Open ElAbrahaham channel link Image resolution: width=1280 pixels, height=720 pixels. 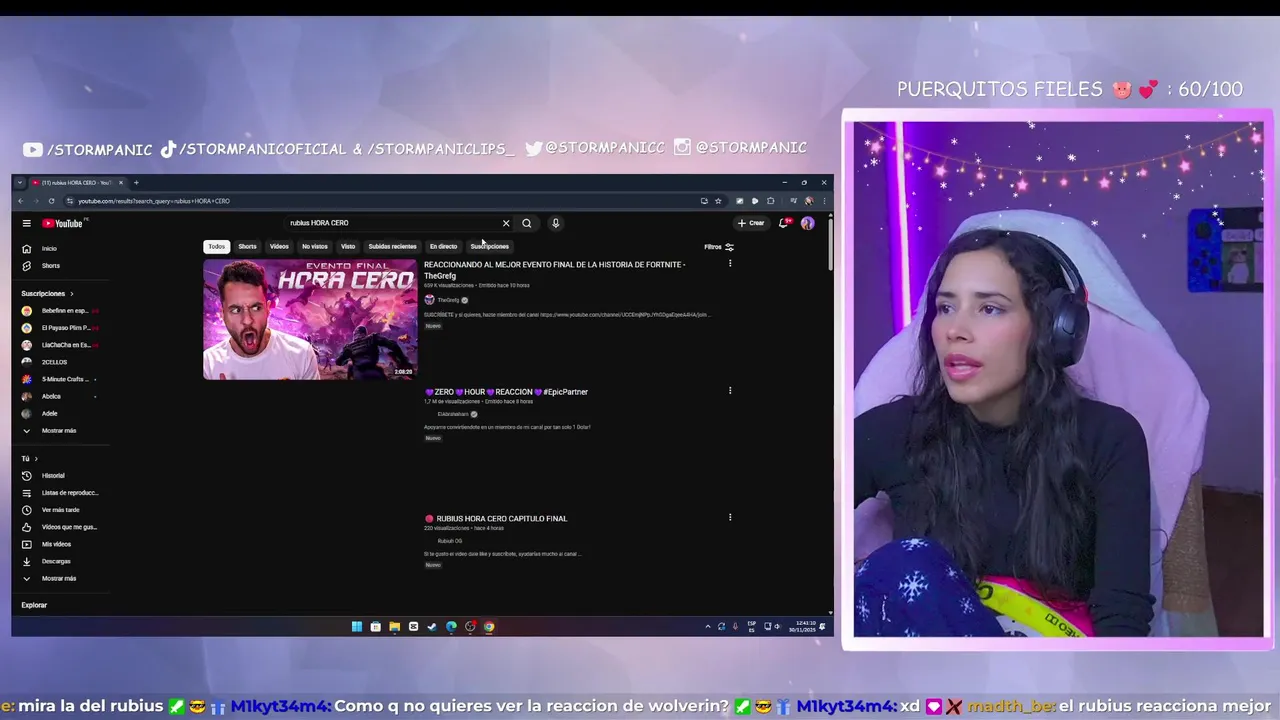453,414
